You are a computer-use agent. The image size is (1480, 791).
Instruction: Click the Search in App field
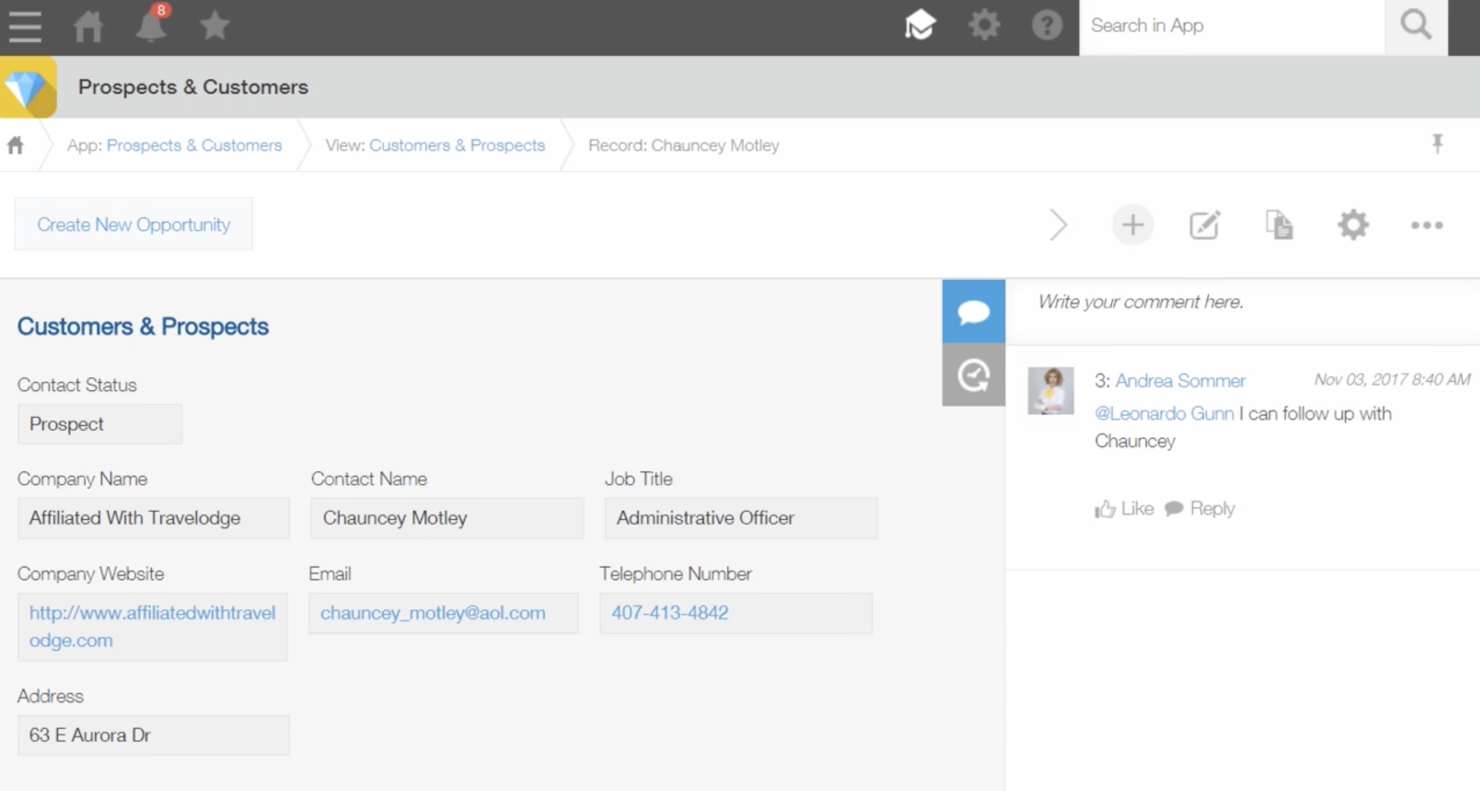pyautogui.click(x=1230, y=26)
